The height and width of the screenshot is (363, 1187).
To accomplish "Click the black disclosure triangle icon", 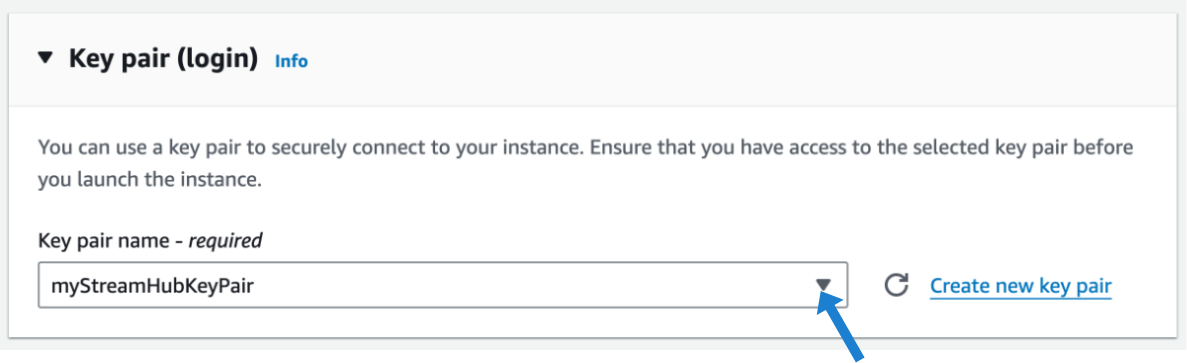I will [x=46, y=57].
